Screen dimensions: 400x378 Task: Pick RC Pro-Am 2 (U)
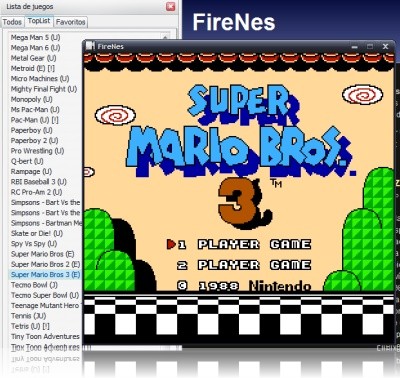pyautogui.click(x=36, y=192)
